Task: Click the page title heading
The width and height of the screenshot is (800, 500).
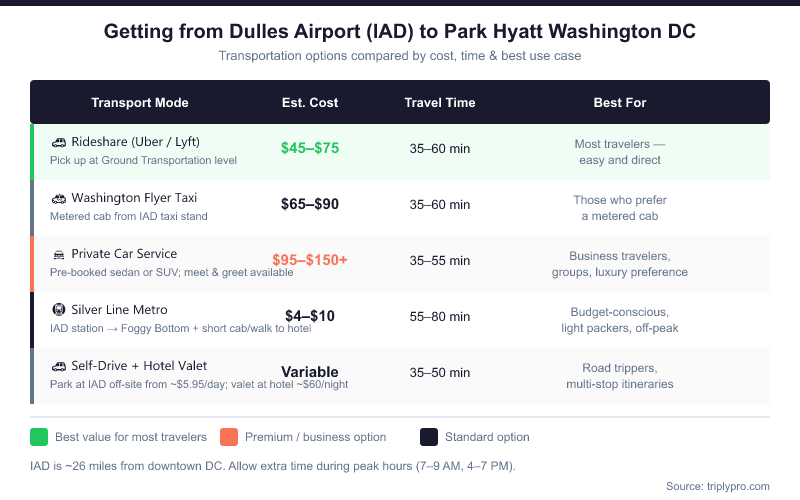Action: click(400, 32)
